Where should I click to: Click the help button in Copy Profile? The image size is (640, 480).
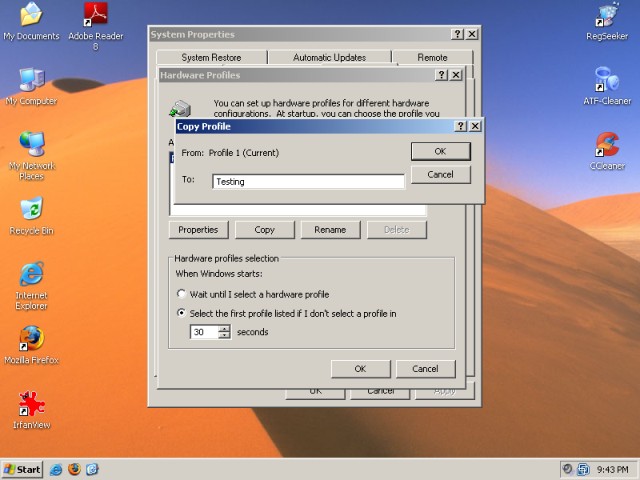(460, 126)
